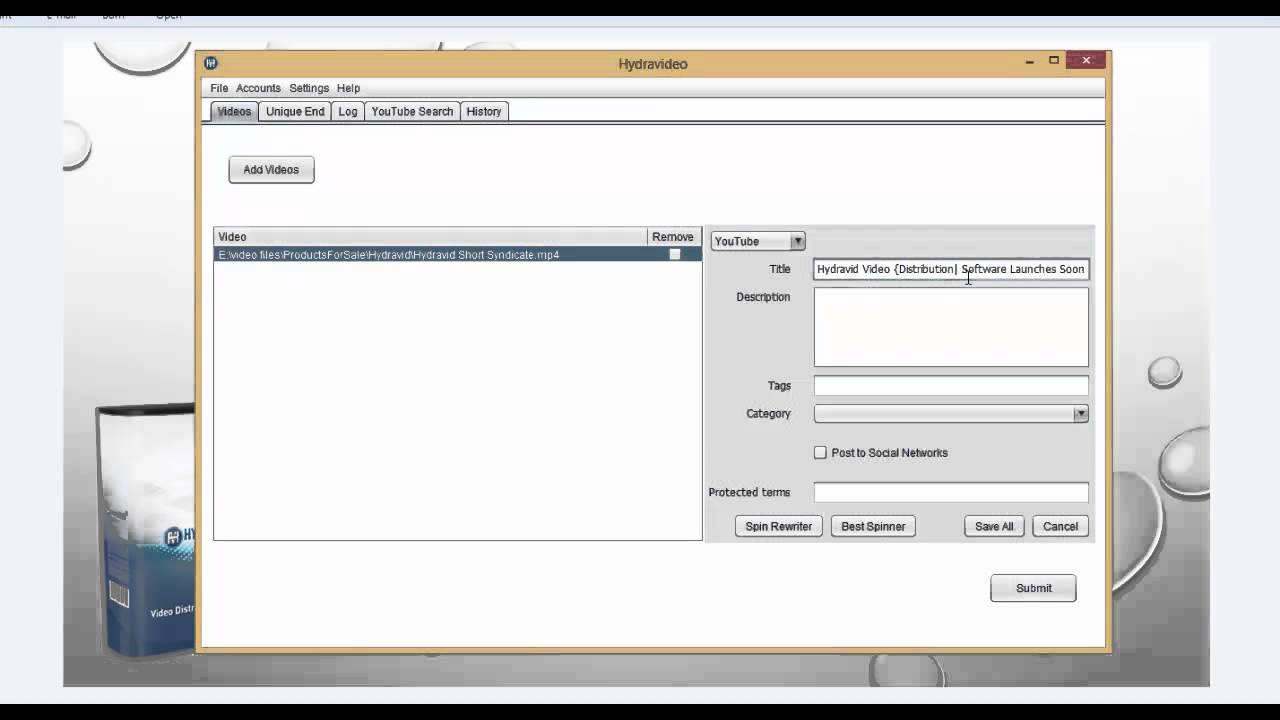The width and height of the screenshot is (1280, 720).
Task: Click the Cancel button
Action: (1060, 527)
